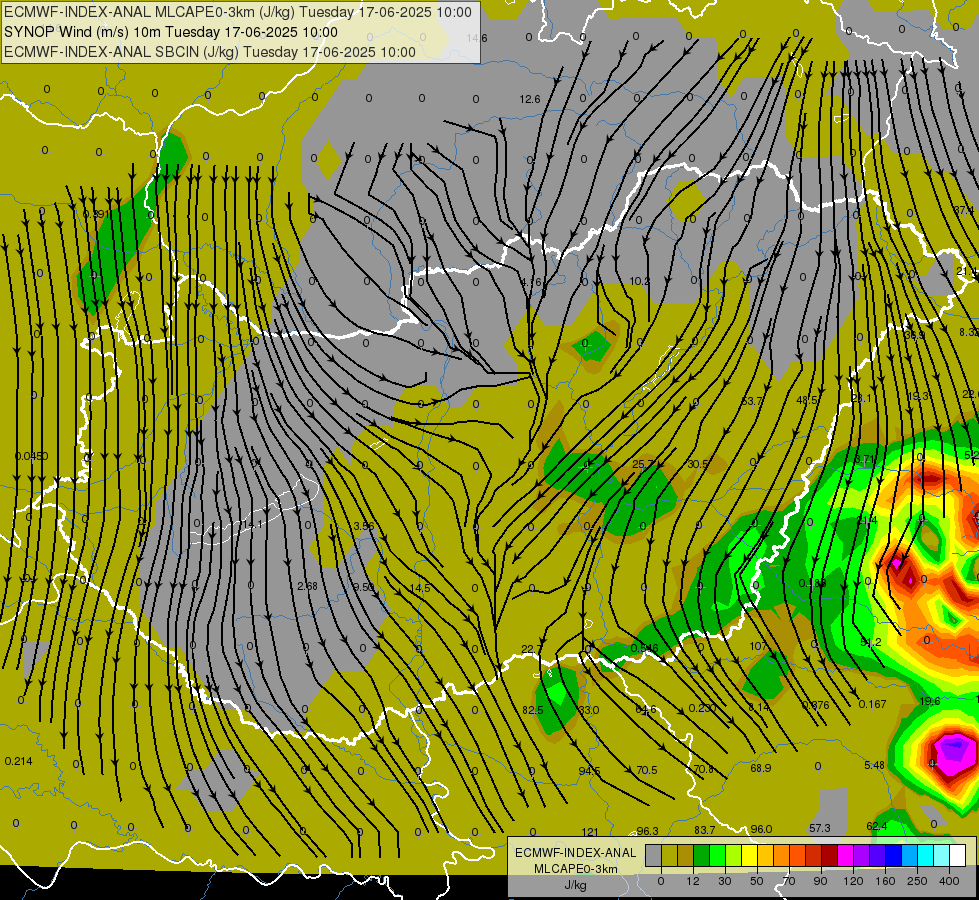Click the legend tick label 400

pos(949,881)
